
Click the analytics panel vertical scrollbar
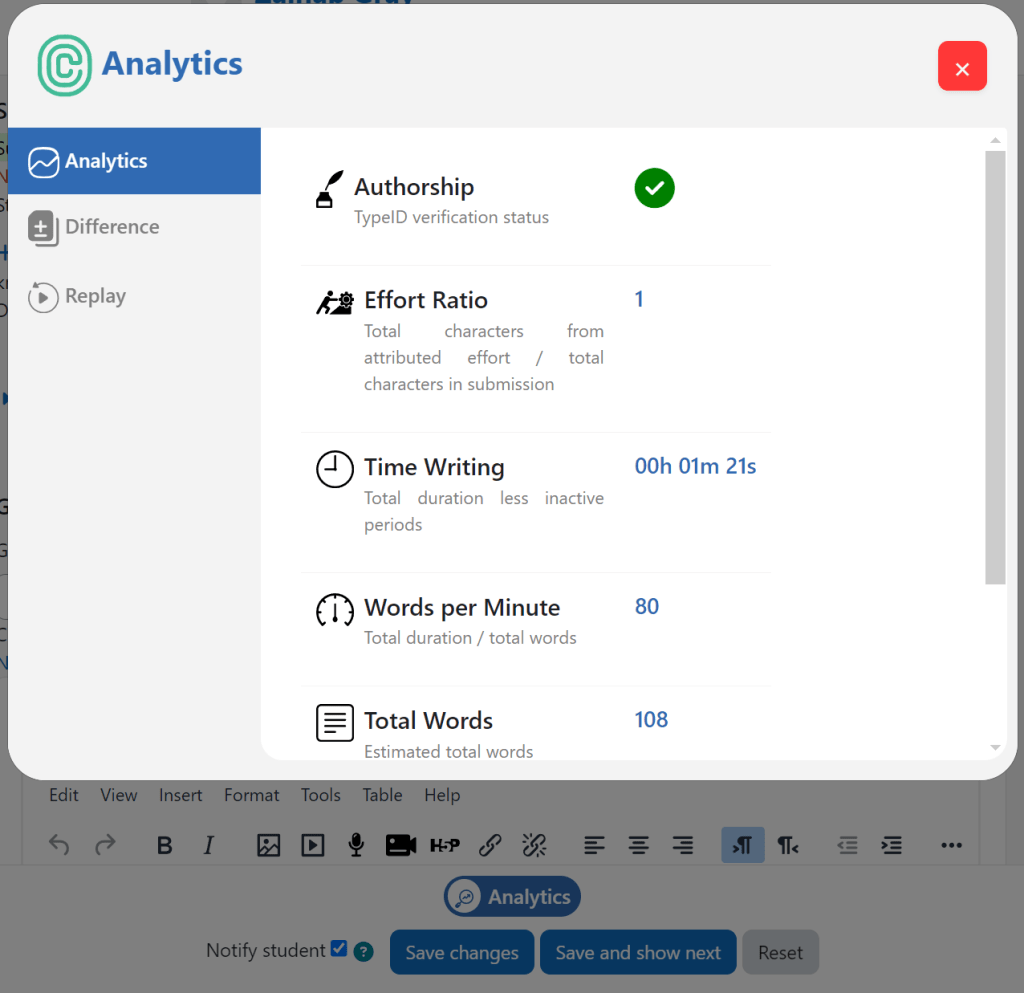(x=995, y=366)
